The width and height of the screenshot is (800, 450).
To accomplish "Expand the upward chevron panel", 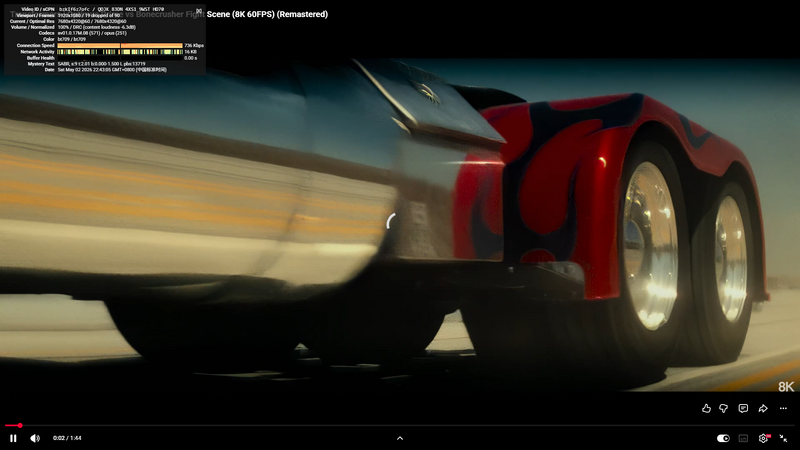I will [400, 438].
